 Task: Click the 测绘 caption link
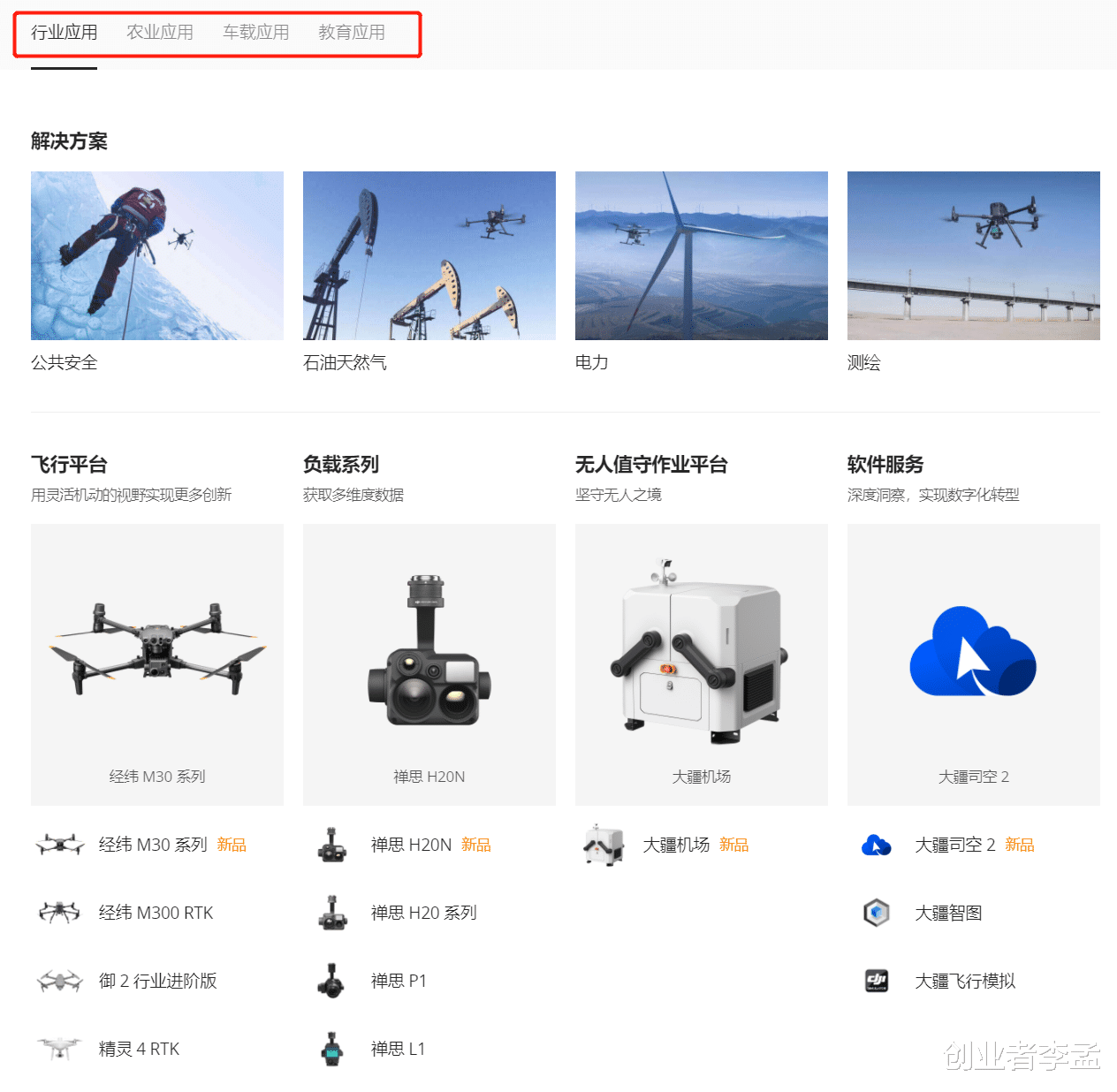864,362
